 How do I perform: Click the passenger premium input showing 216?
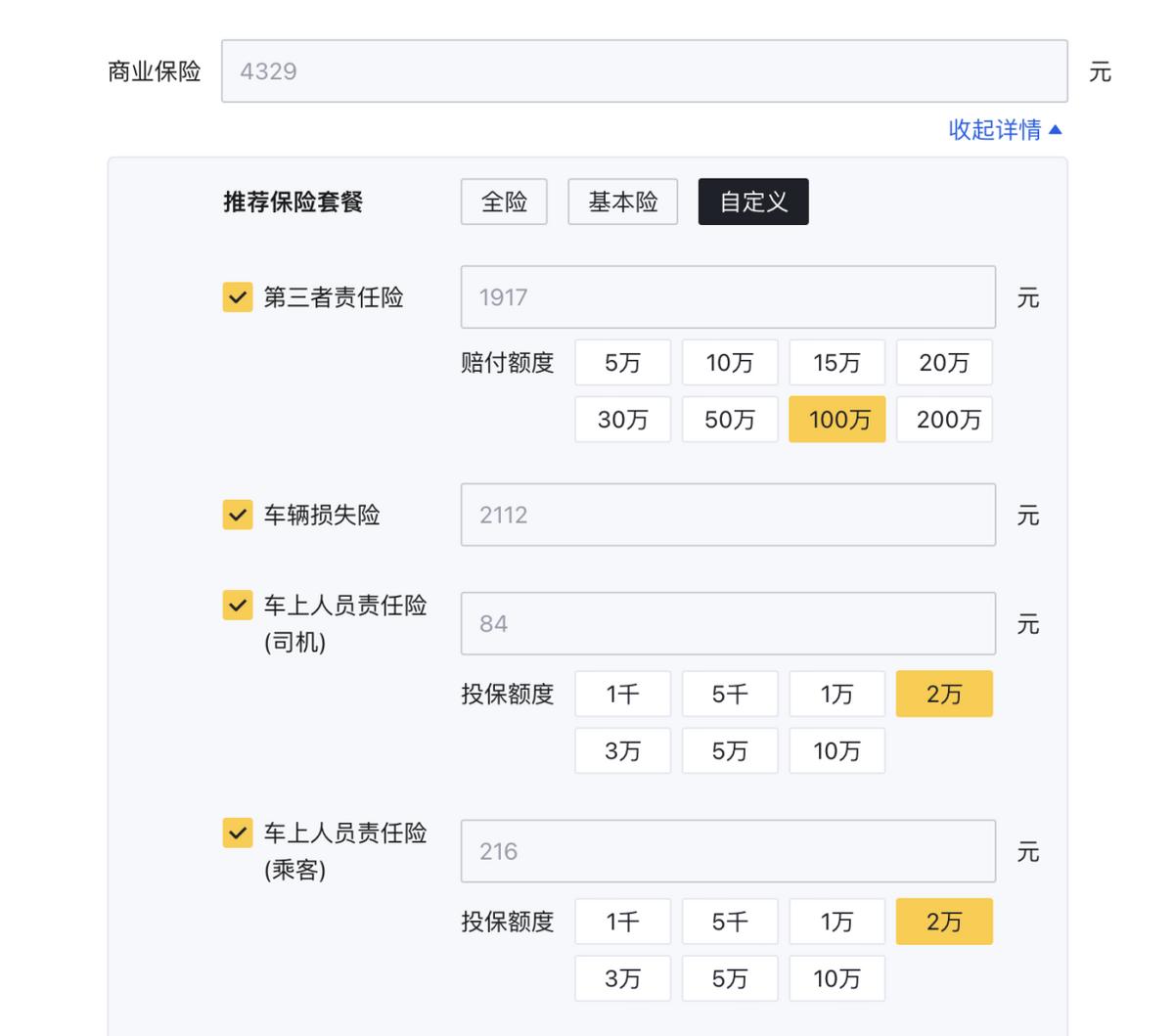click(x=728, y=851)
